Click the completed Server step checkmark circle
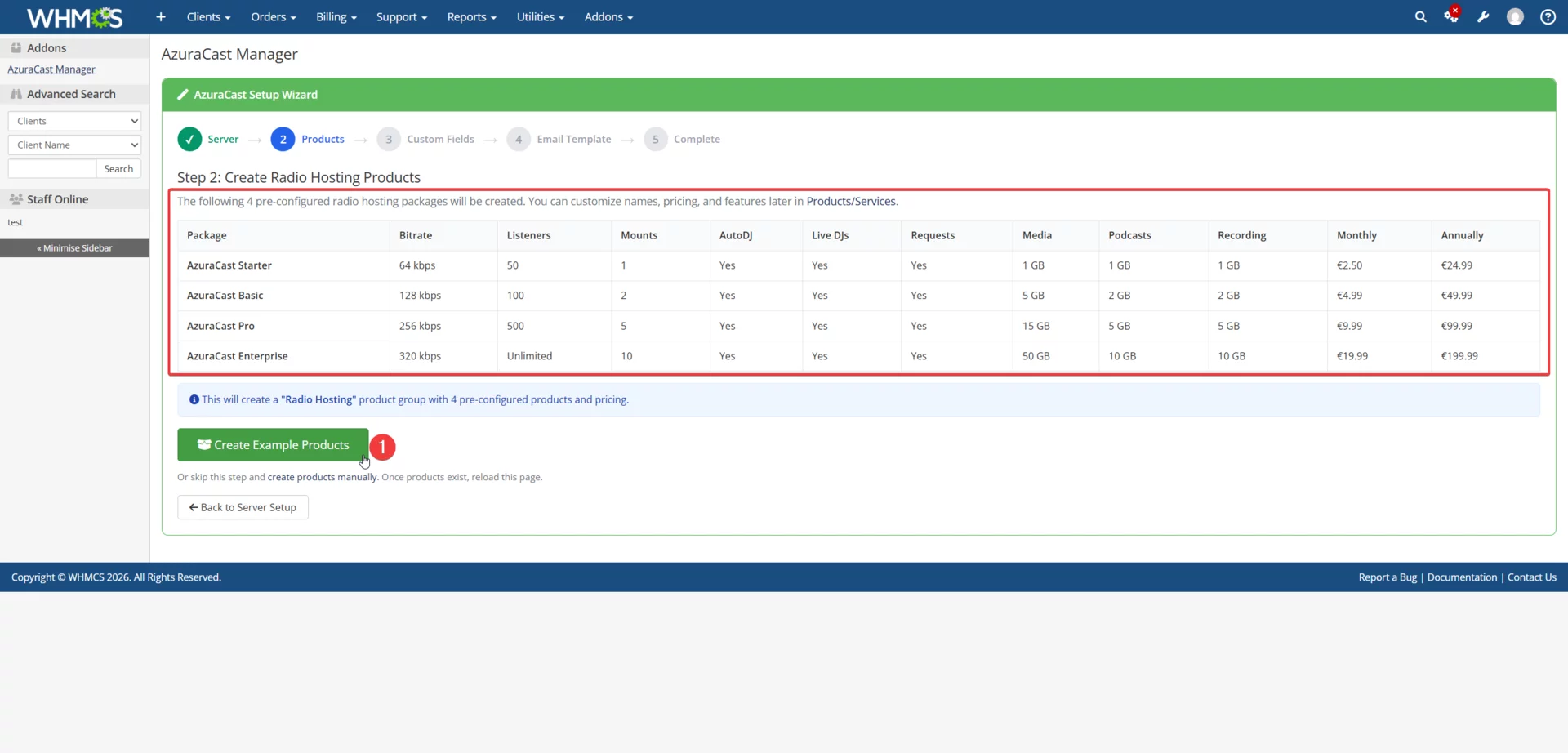1568x753 pixels. coord(189,139)
